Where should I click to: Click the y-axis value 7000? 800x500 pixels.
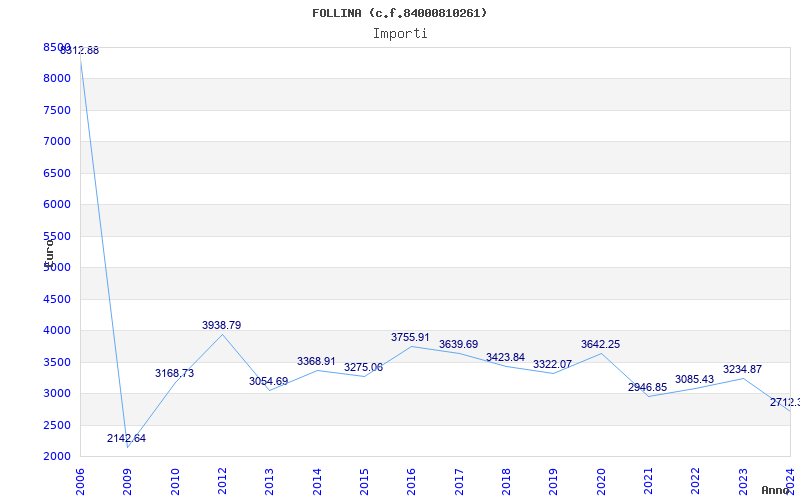57,141
